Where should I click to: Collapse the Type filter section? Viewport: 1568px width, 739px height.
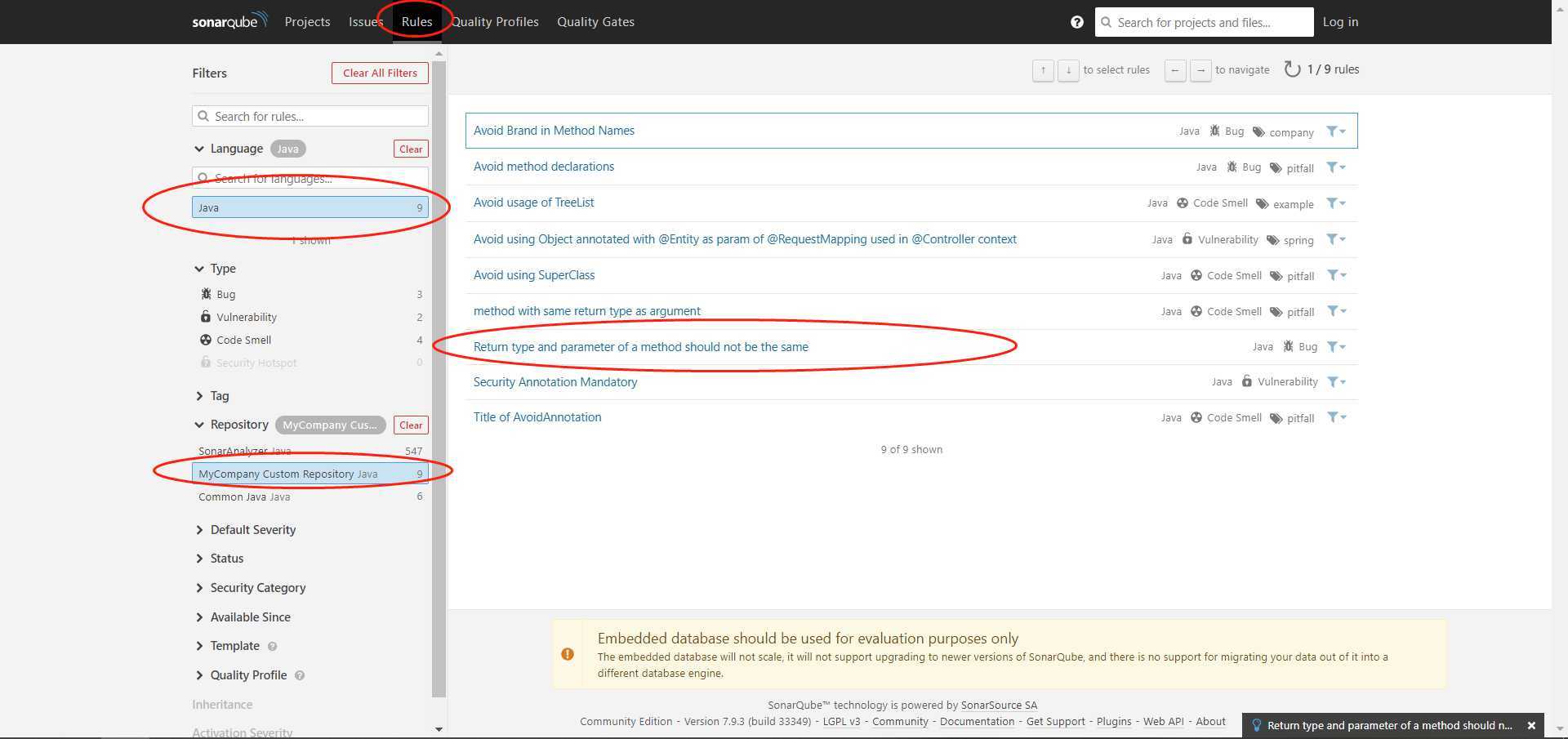click(x=215, y=269)
